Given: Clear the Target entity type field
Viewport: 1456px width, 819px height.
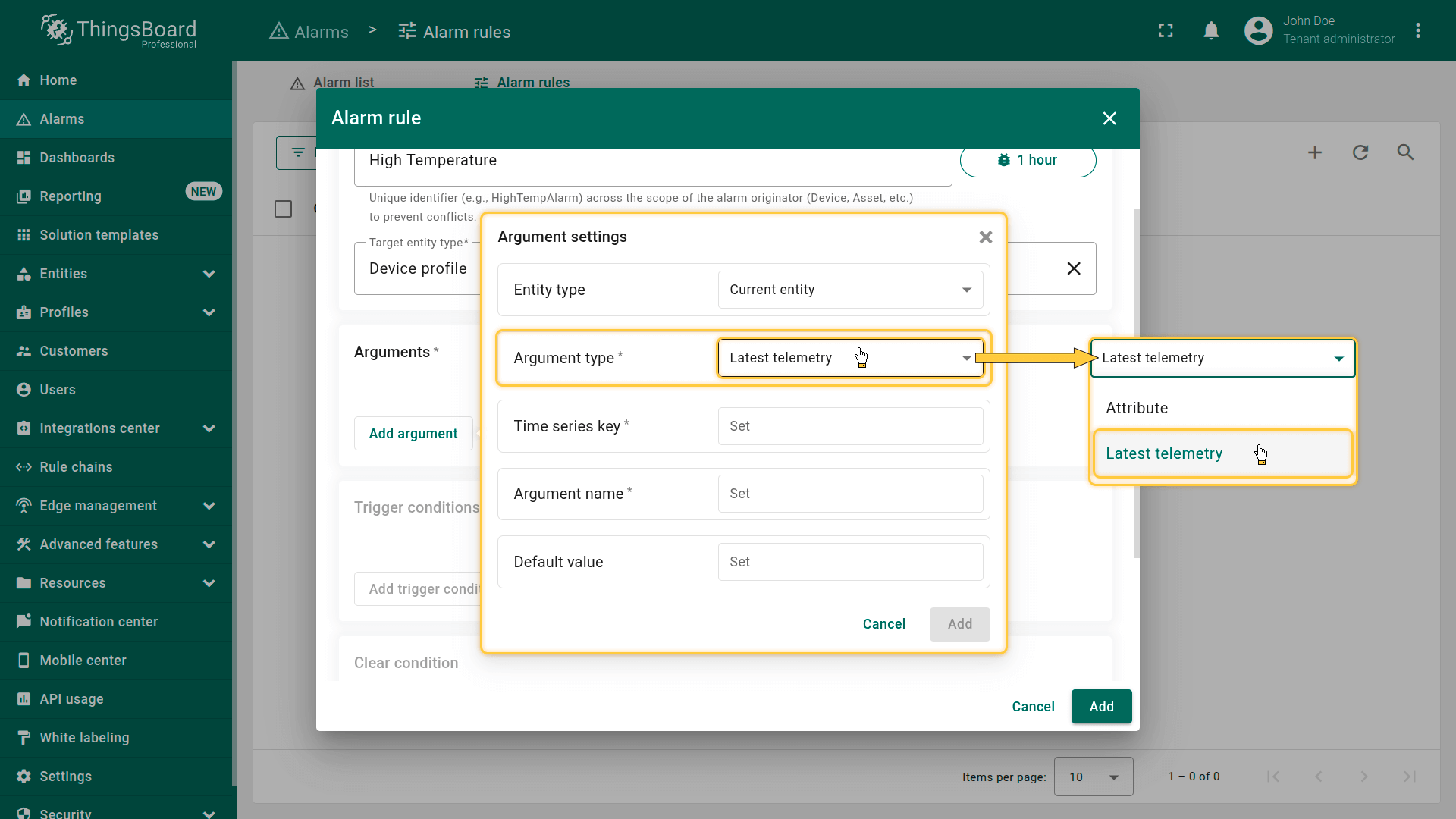Looking at the screenshot, I should (1073, 268).
